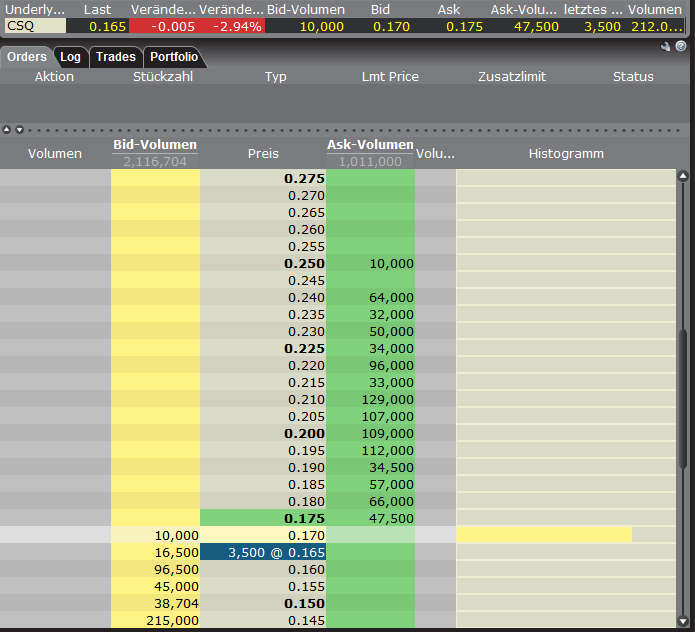
Task: Click the ask volume 129,000 cell
Action: pyautogui.click(x=370, y=400)
